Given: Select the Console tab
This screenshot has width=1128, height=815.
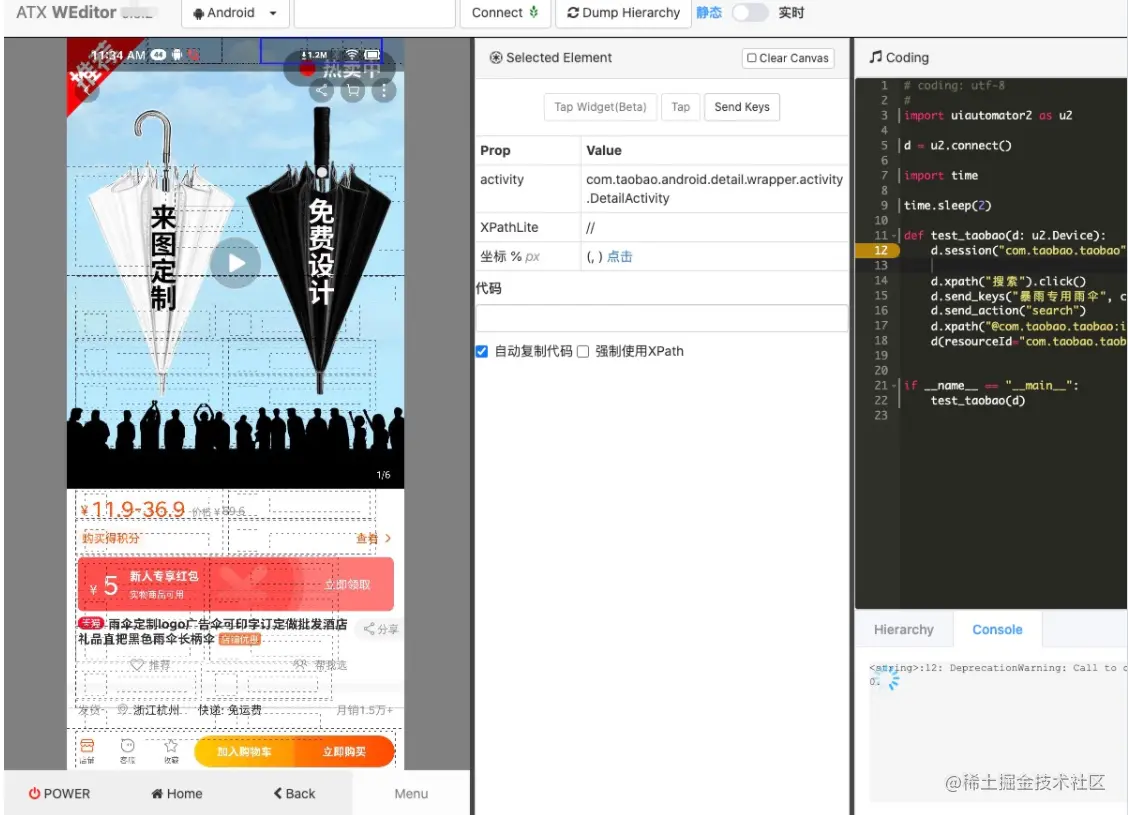Looking at the screenshot, I should tap(997, 629).
